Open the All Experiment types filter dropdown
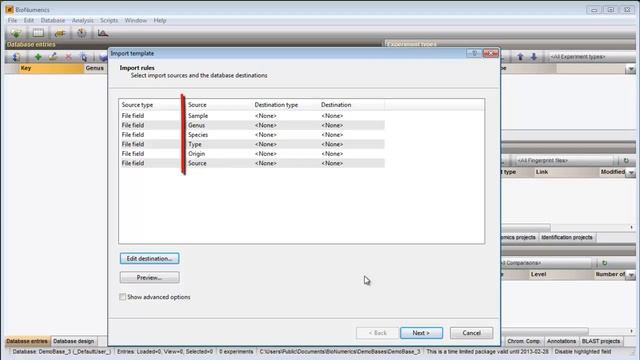 tap(590, 57)
